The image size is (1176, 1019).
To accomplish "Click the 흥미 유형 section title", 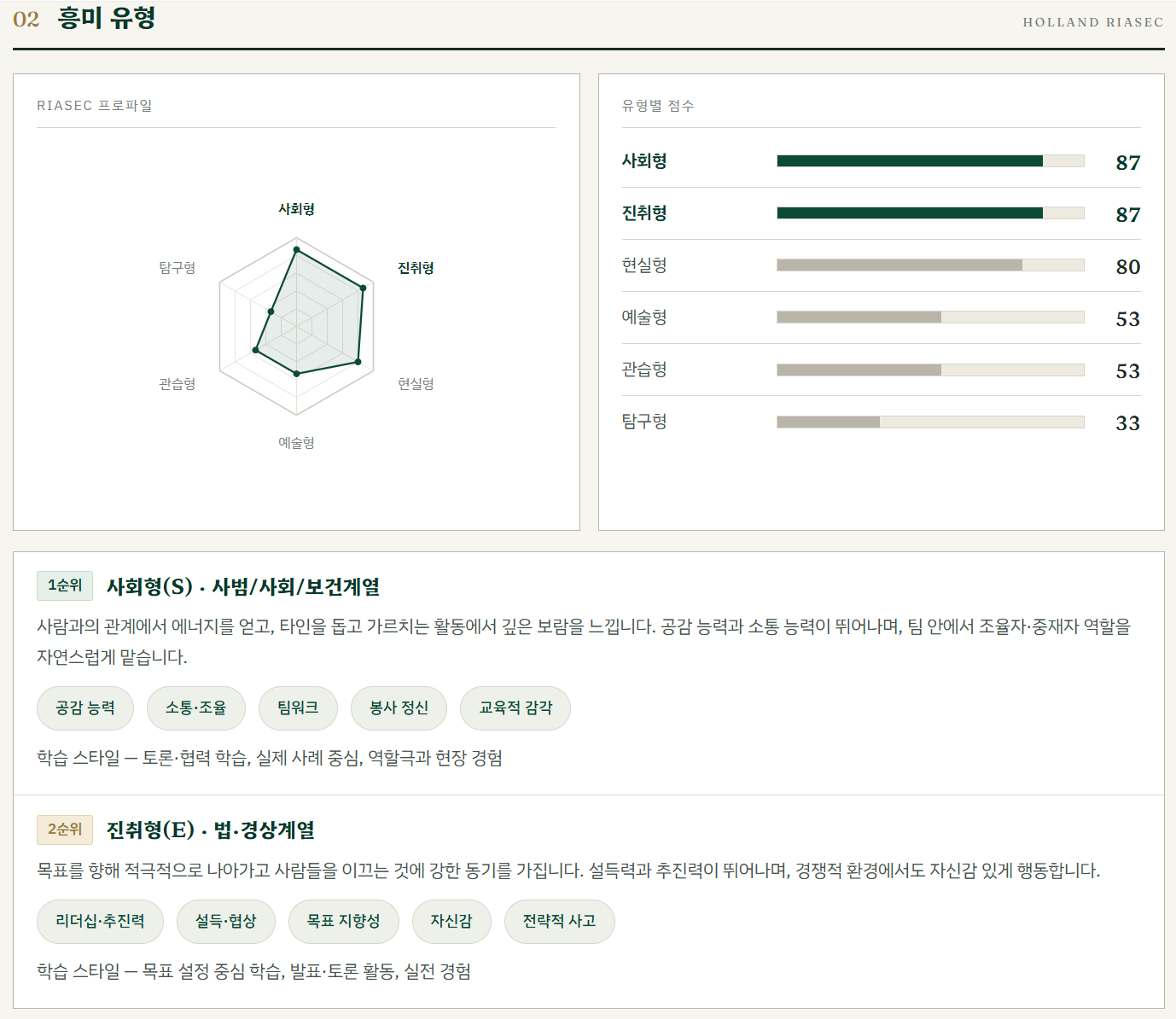I will (x=107, y=18).
